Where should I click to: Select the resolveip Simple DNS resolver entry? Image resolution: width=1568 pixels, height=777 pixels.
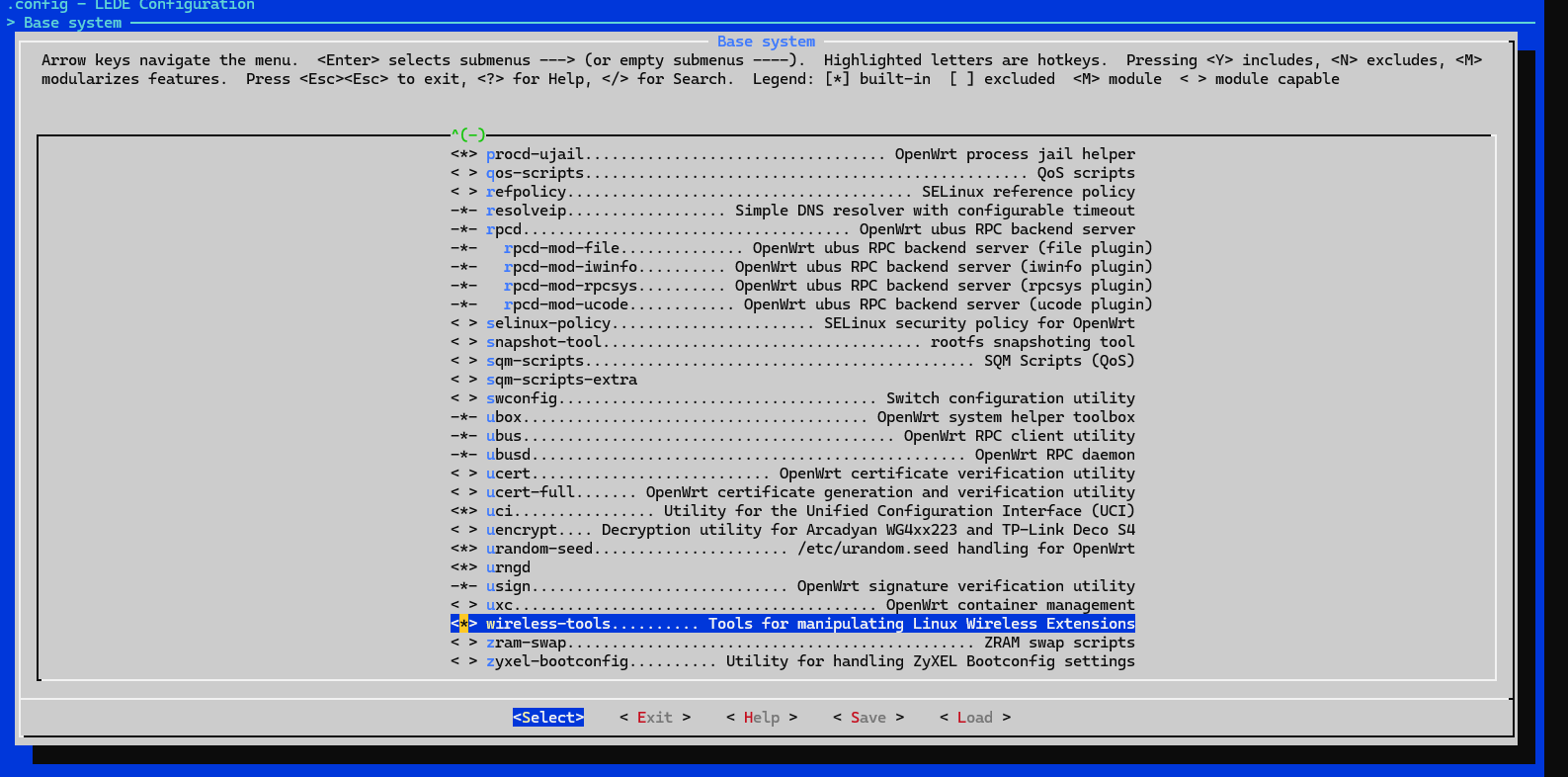tap(792, 211)
